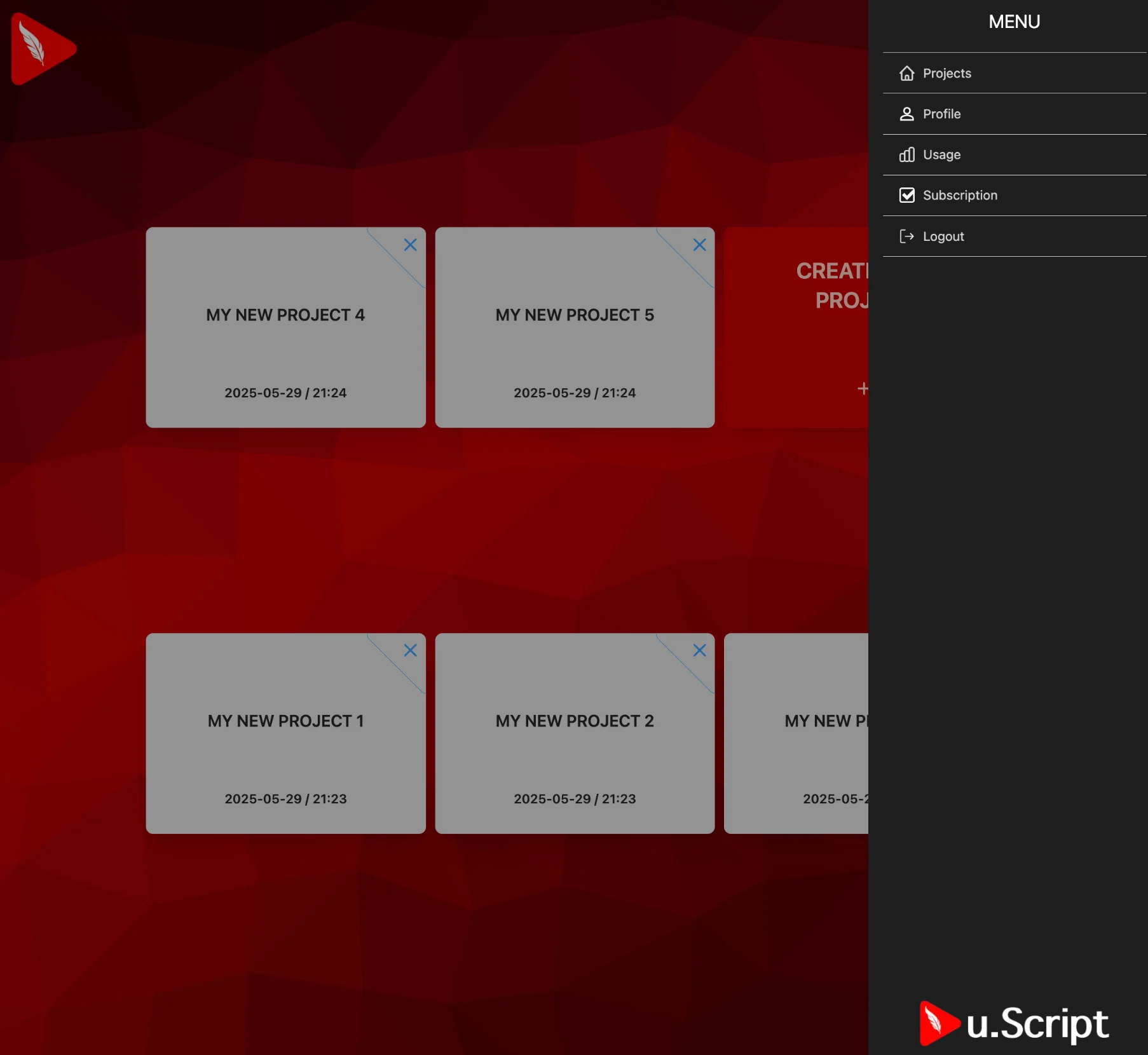
Task: Open Profile from the menu
Action: 942,114
